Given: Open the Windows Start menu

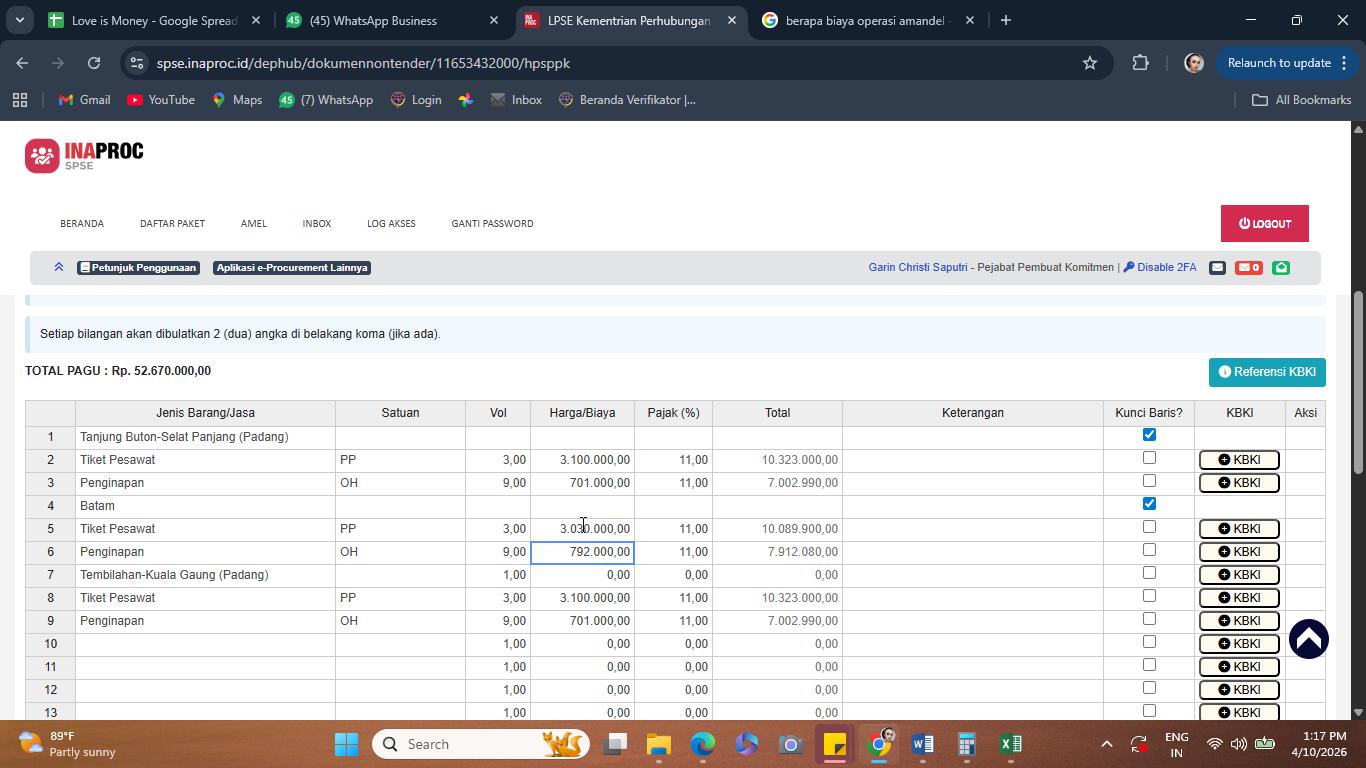Looking at the screenshot, I should [346, 744].
